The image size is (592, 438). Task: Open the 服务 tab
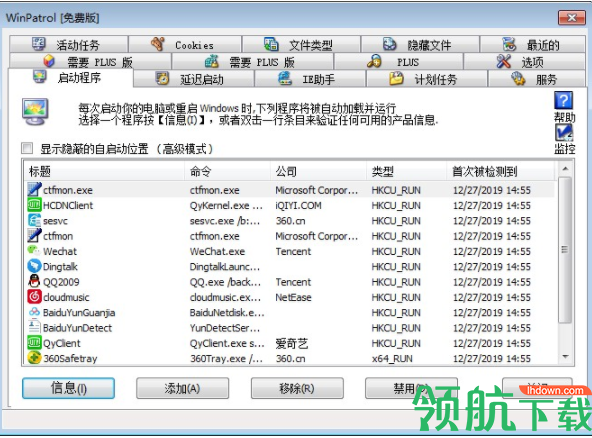tap(536, 79)
